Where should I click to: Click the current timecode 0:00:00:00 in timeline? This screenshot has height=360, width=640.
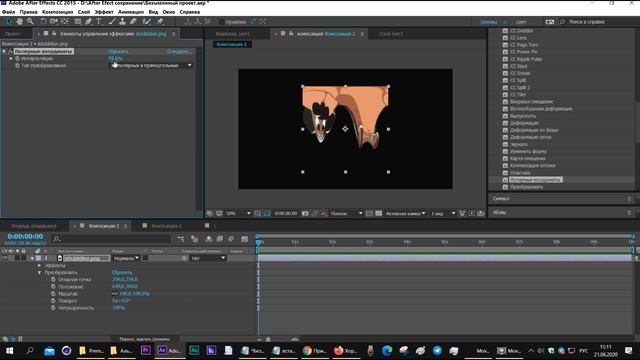point(25,236)
